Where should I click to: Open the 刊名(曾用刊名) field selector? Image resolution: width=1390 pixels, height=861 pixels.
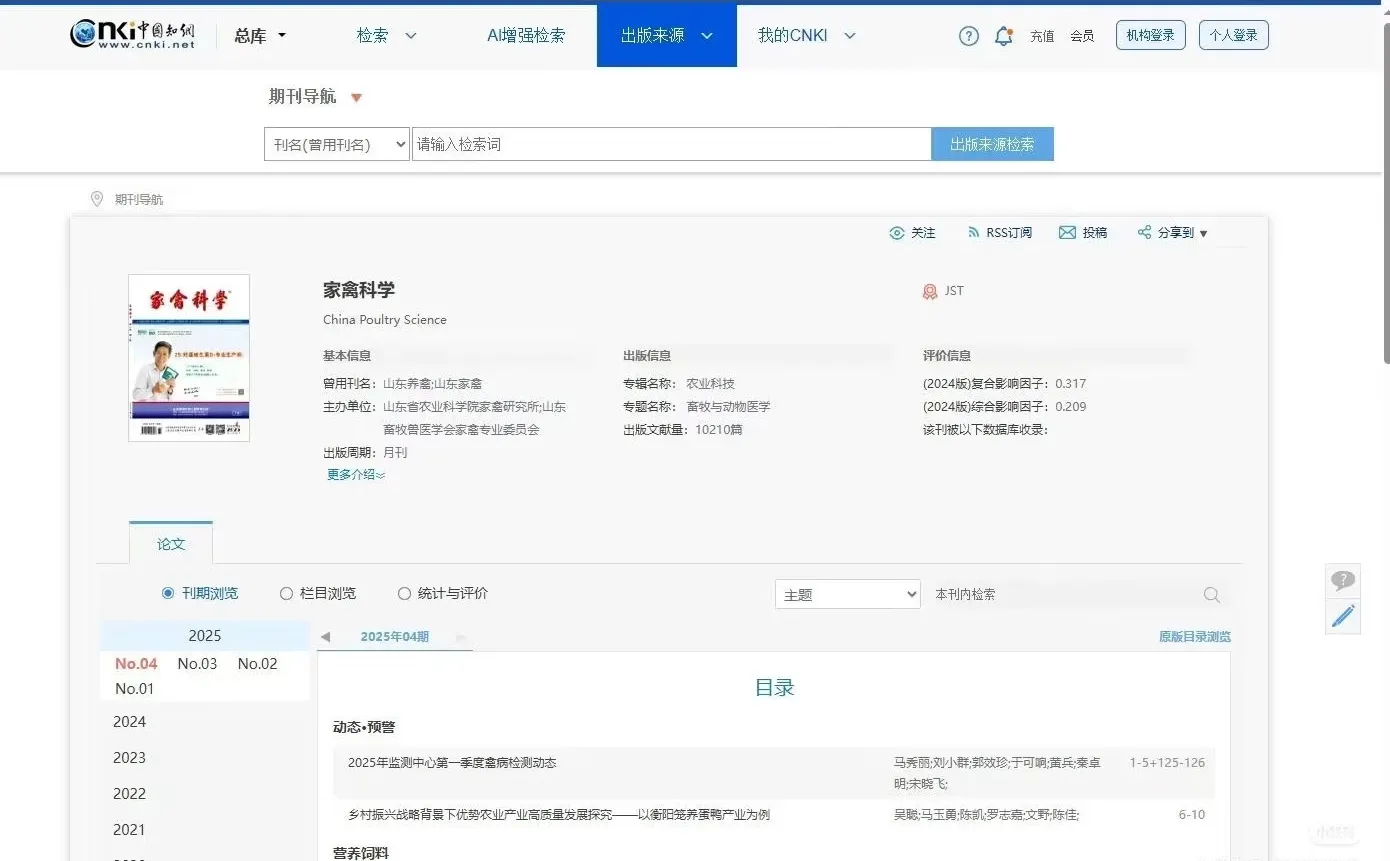(336, 143)
